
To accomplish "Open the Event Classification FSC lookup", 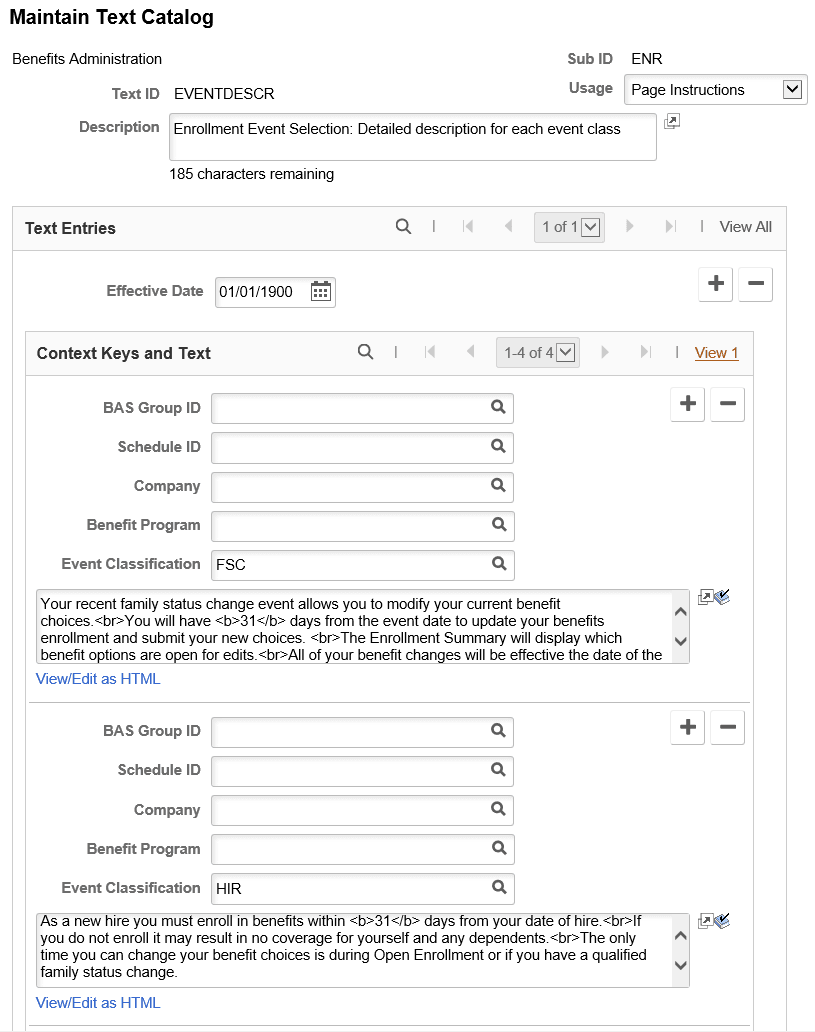I will click(498, 564).
